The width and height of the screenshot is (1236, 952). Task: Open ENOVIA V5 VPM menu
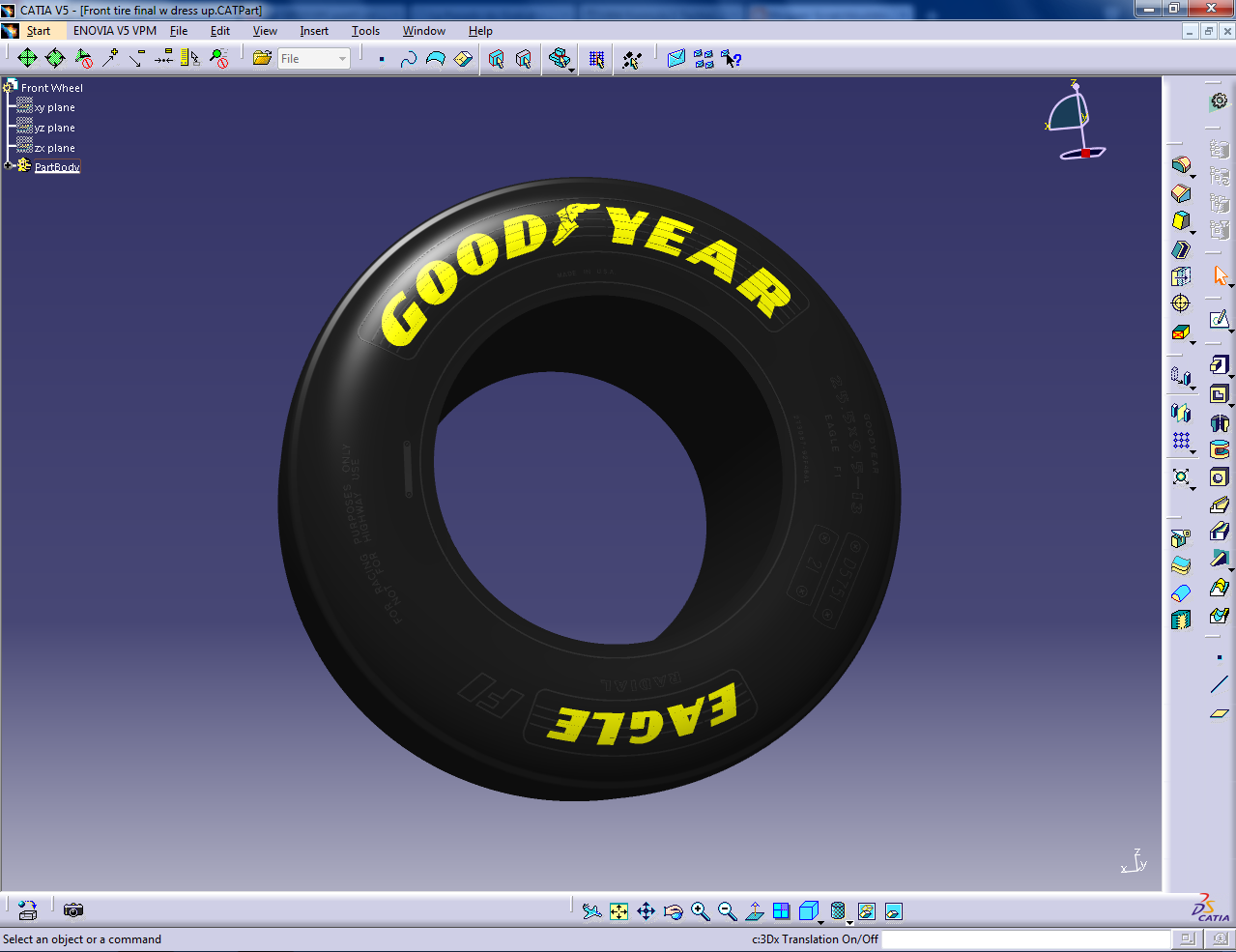click(x=115, y=31)
